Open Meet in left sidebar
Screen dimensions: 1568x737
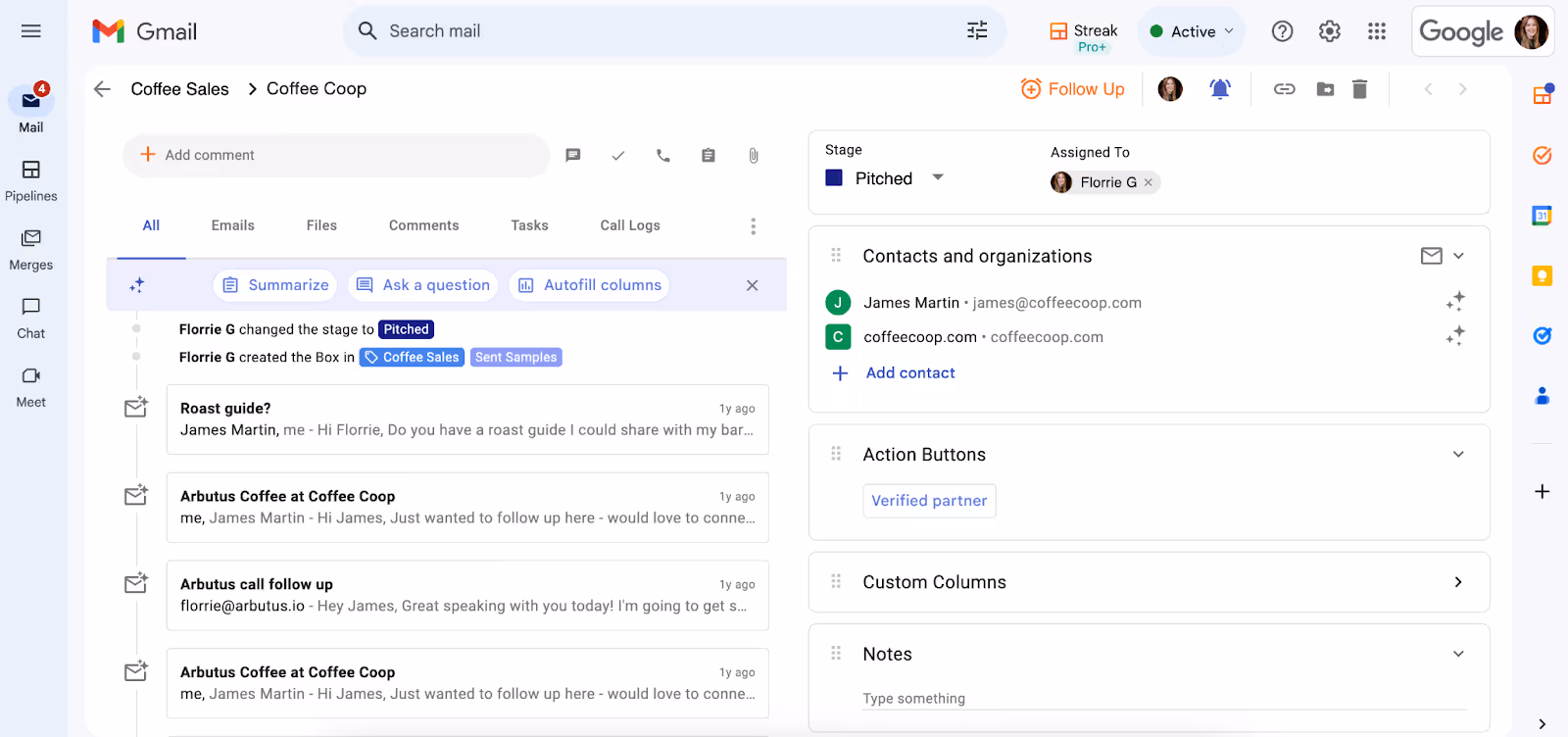(x=30, y=387)
